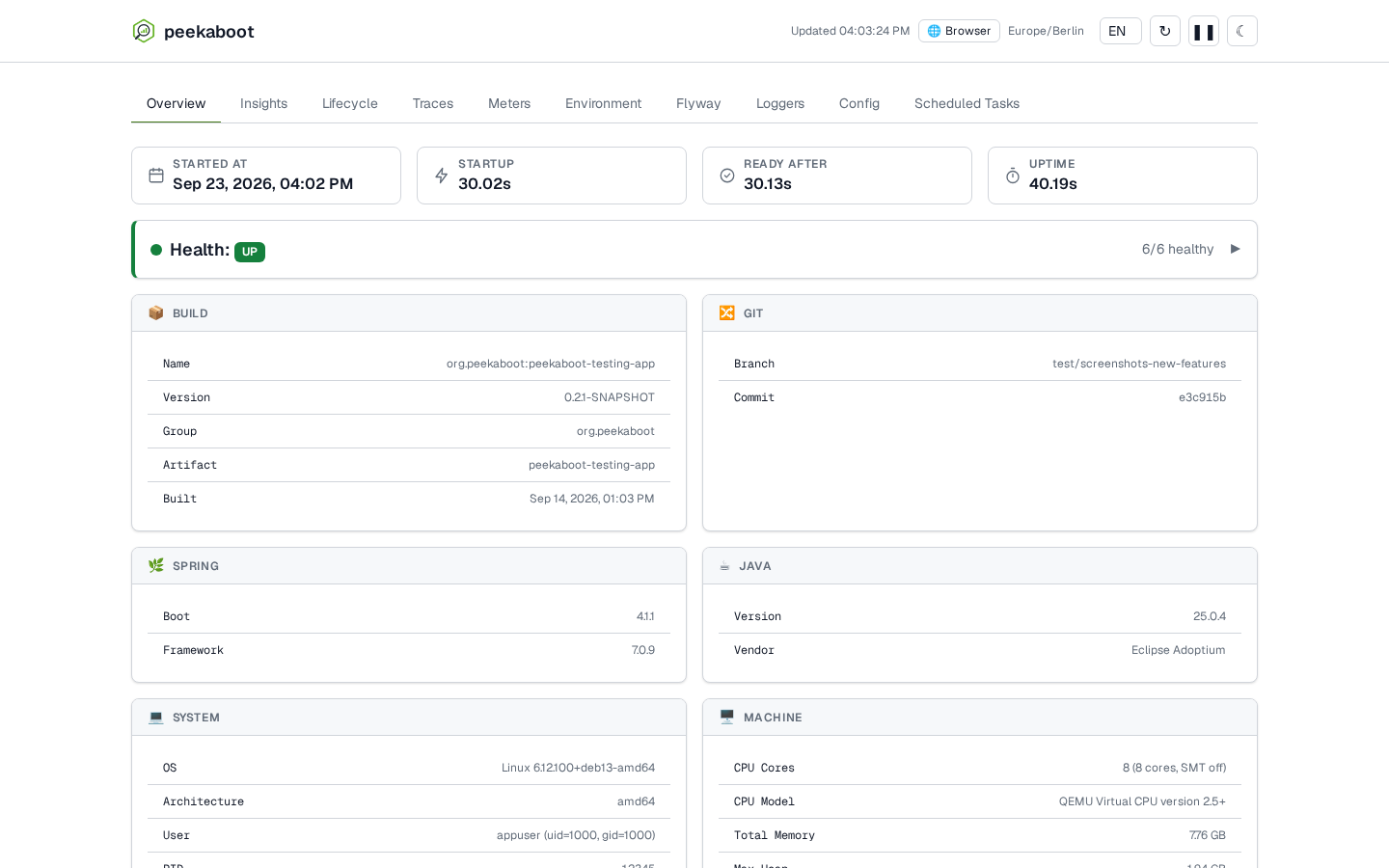
Task: Click the 6/6 healthy text
Action: (1178, 249)
